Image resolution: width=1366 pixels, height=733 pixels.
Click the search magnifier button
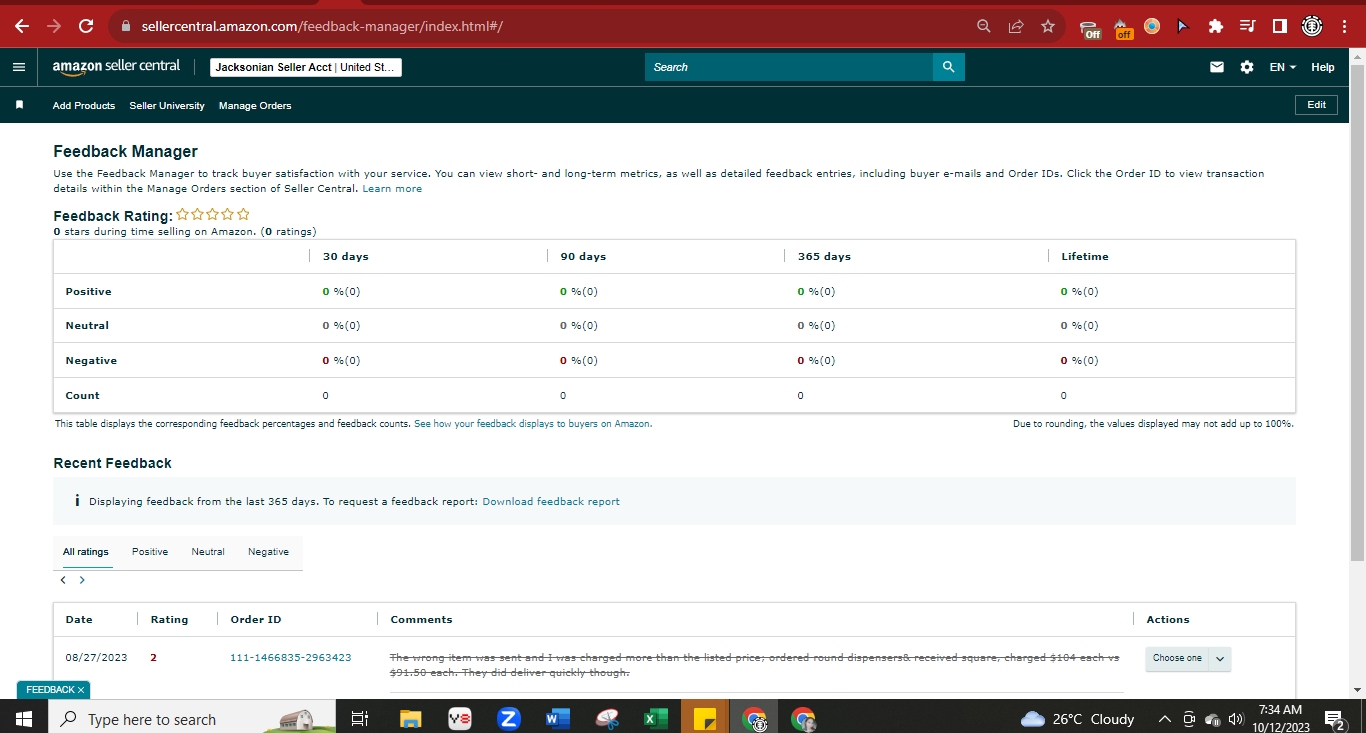coord(949,67)
